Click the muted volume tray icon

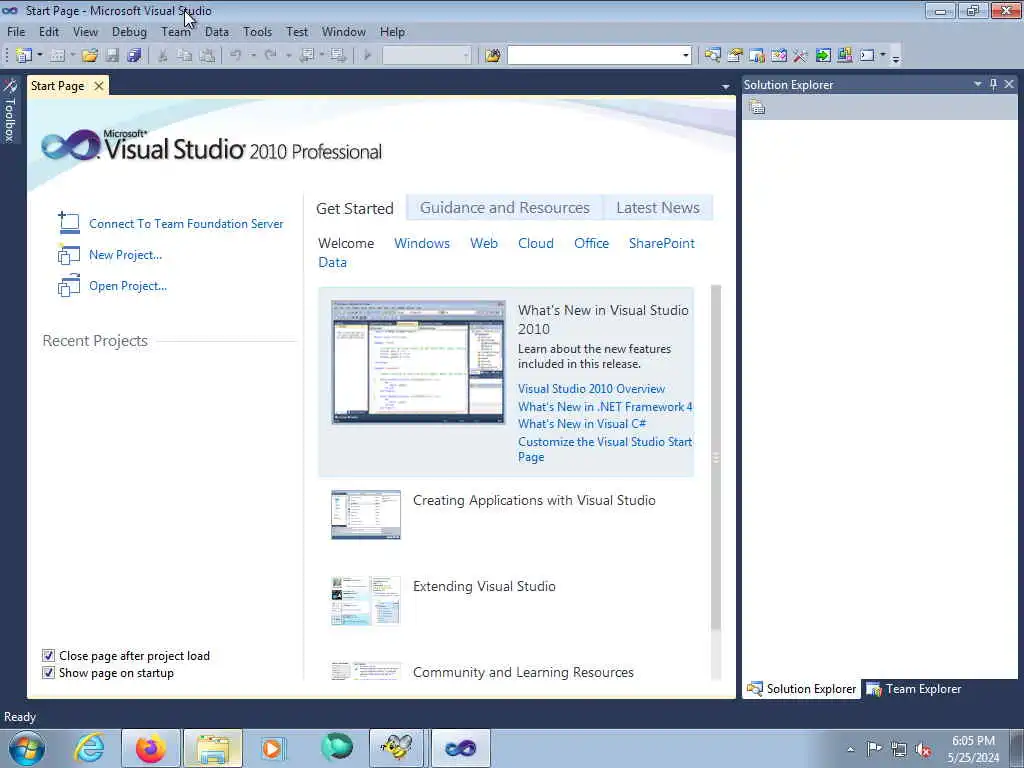point(923,749)
